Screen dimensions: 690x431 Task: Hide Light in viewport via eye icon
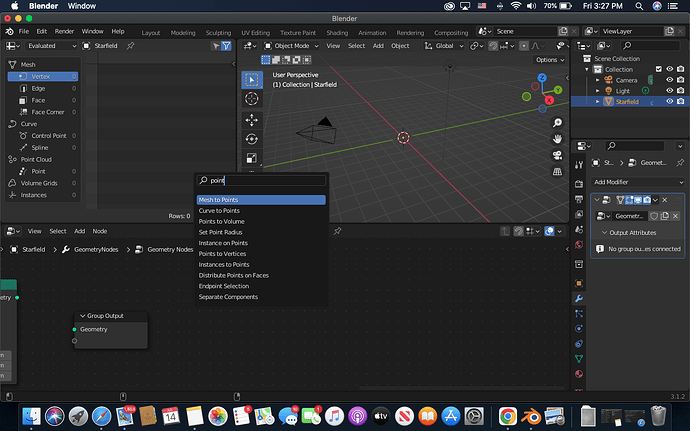tap(670, 91)
